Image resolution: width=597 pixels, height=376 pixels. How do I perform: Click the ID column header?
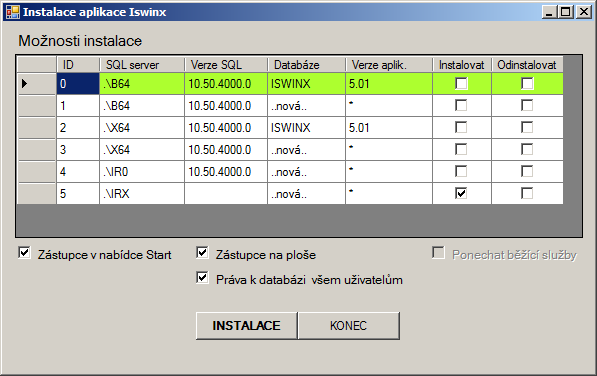78,65
